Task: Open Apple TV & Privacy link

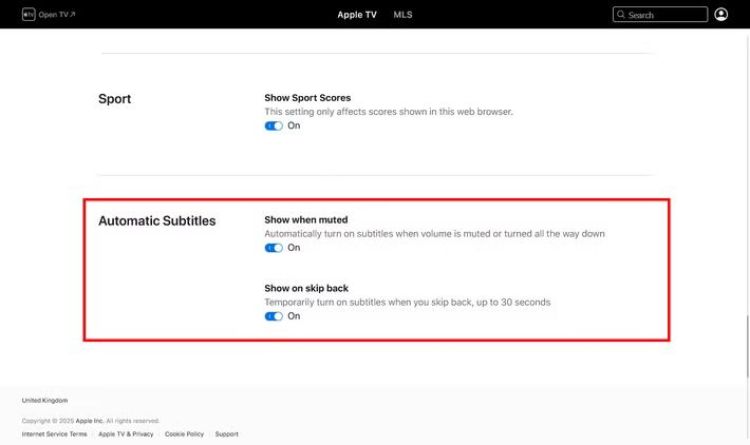Action: (126, 434)
